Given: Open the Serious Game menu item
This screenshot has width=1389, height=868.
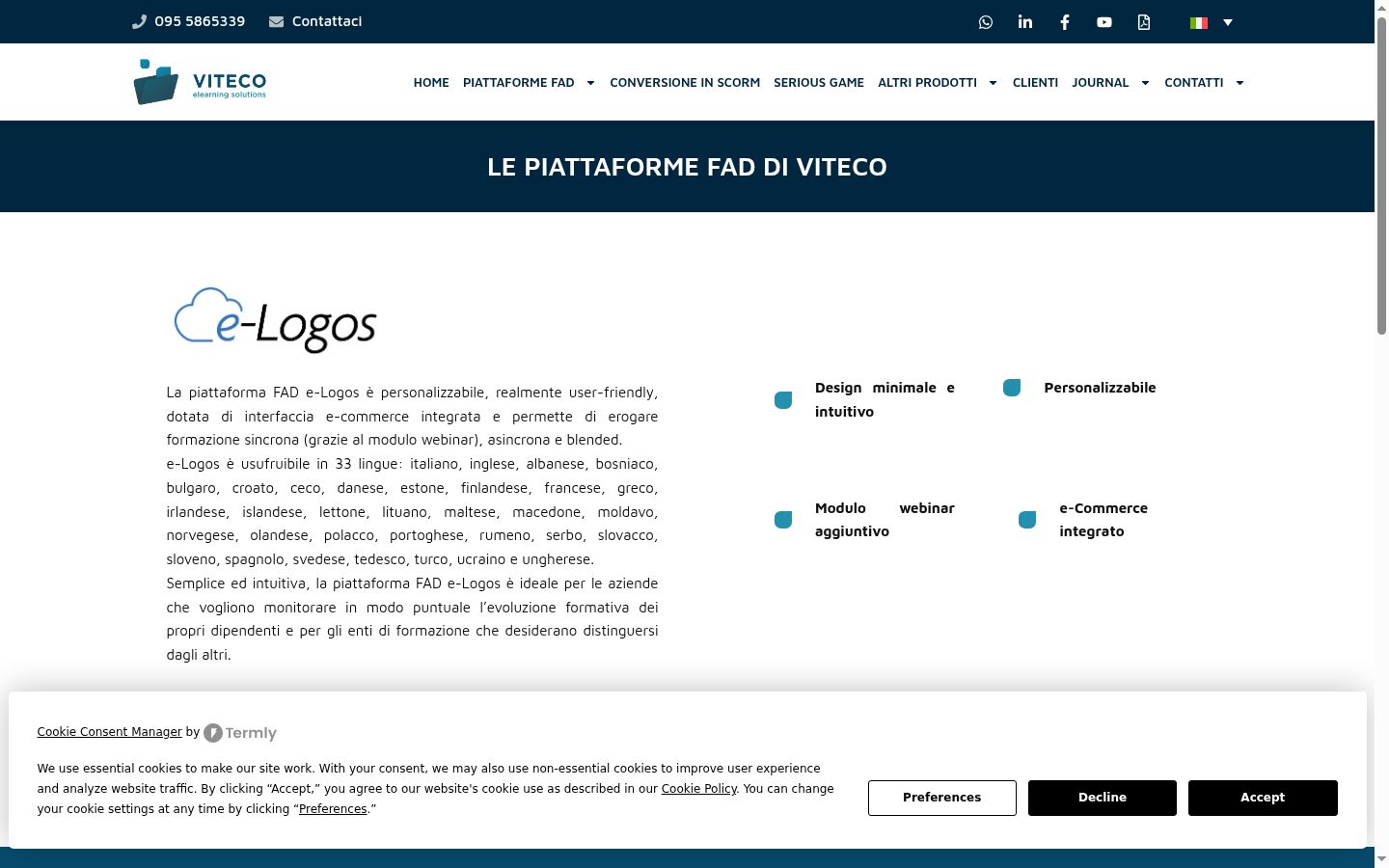Looking at the screenshot, I should tap(819, 83).
